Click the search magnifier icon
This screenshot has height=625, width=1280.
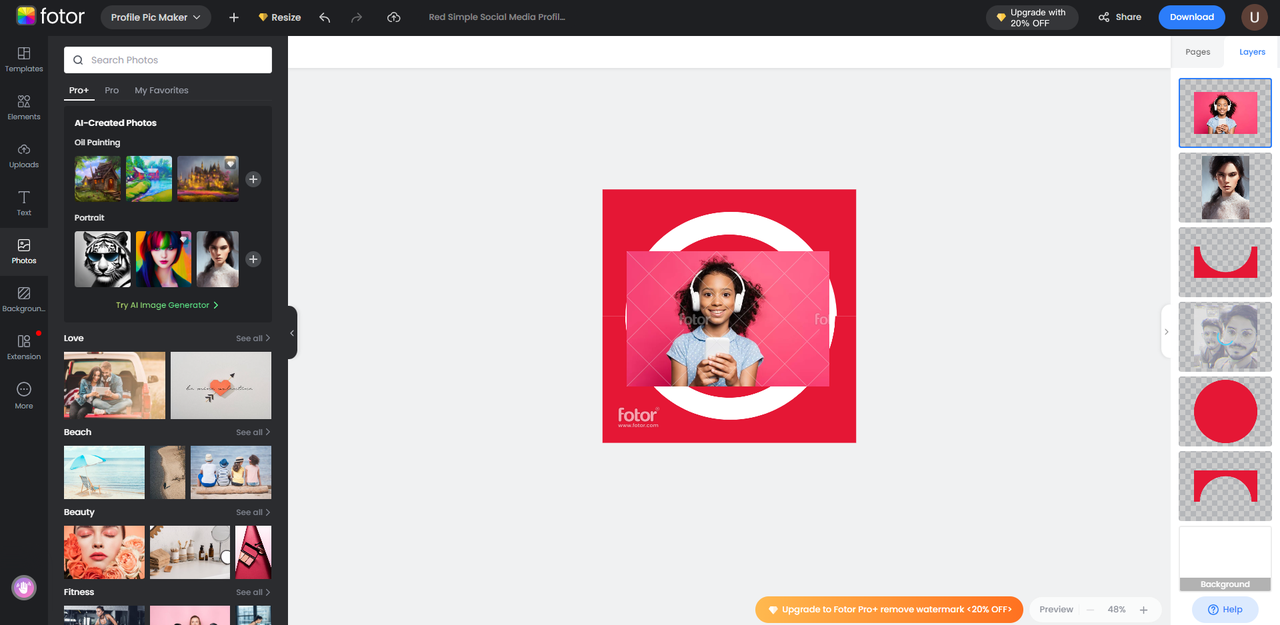tap(78, 60)
